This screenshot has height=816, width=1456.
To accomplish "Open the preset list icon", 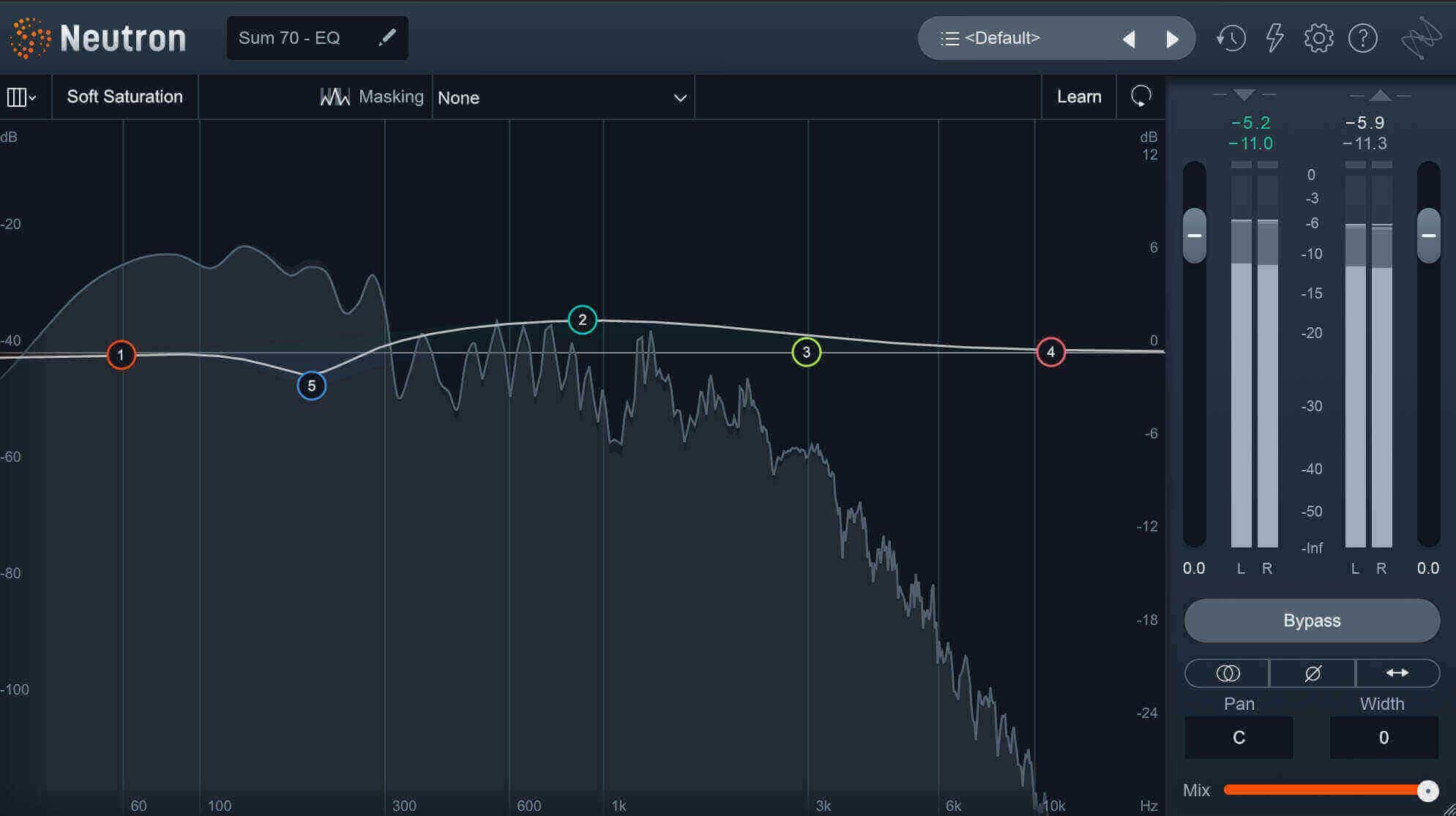I will click(x=949, y=38).
